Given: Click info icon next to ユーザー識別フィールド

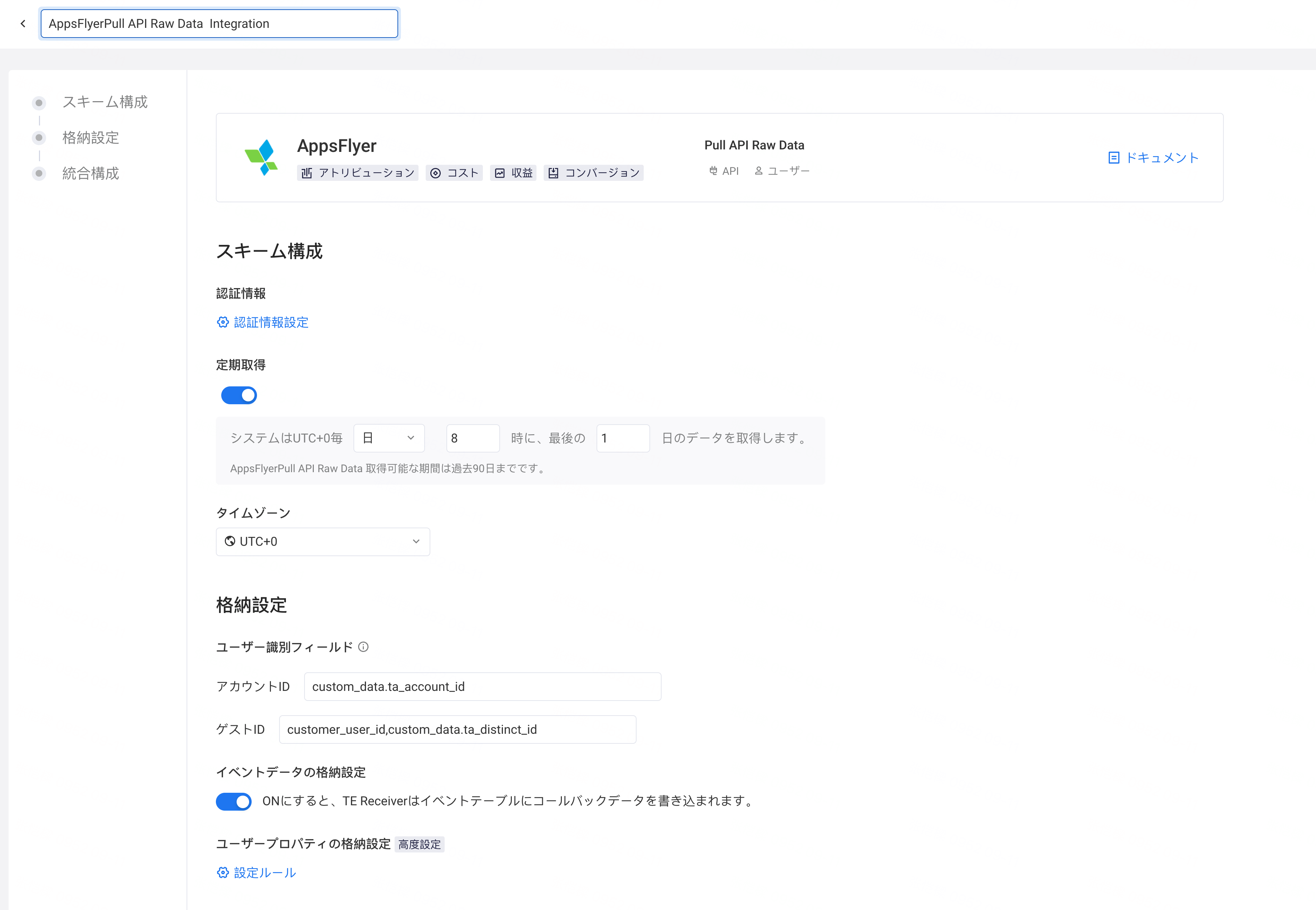Looking at the screenshot, I should (x=363, y=647).
